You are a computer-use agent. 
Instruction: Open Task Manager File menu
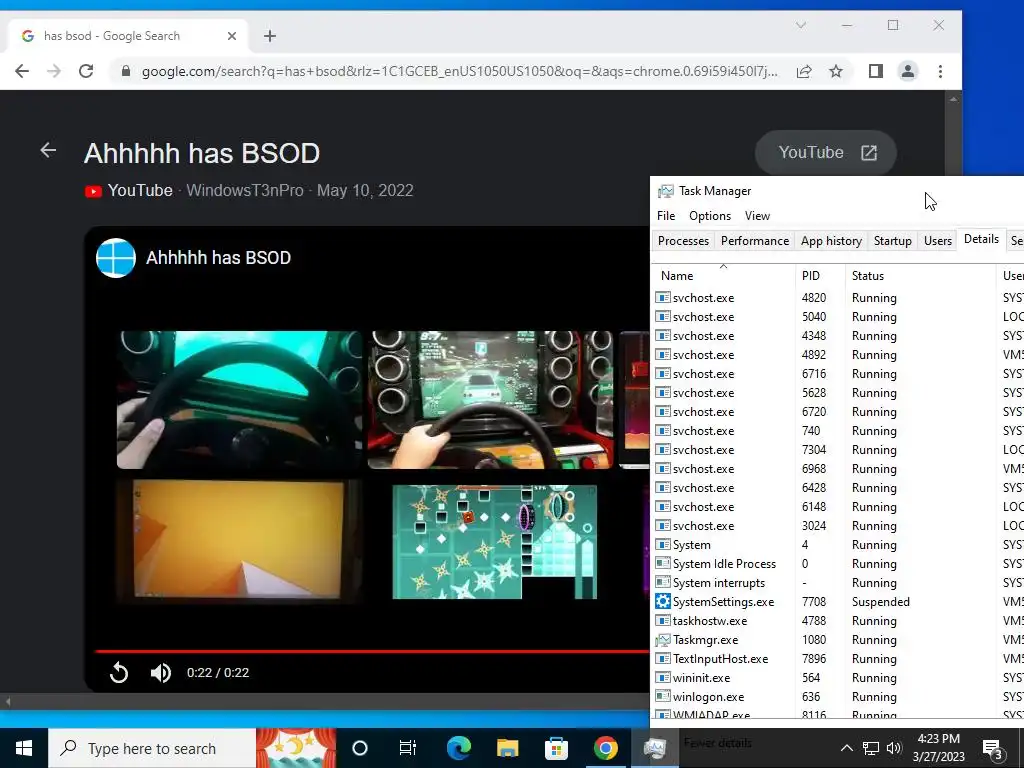coord(666,216)
